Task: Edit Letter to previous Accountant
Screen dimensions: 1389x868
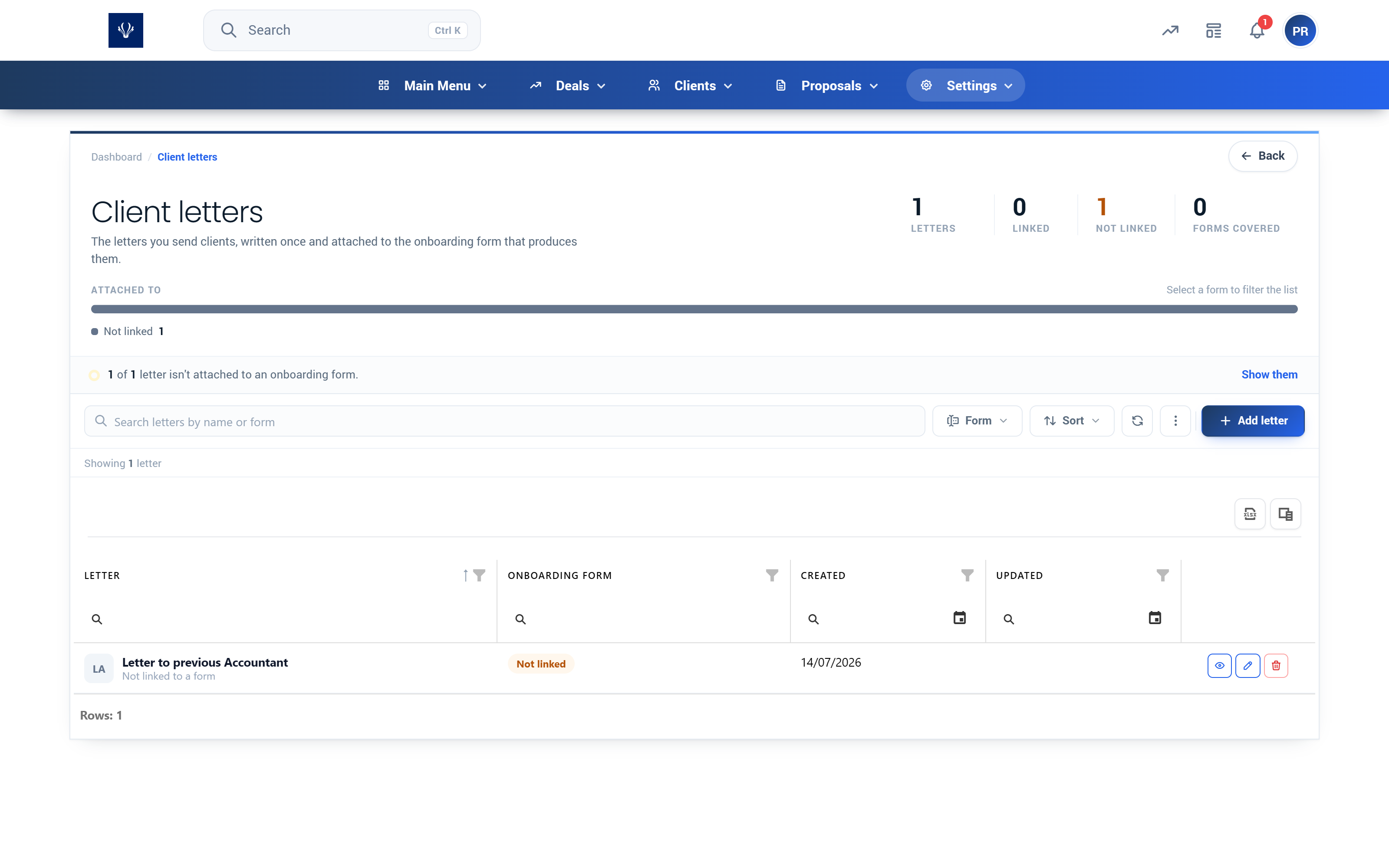Action: (1248, 666)
